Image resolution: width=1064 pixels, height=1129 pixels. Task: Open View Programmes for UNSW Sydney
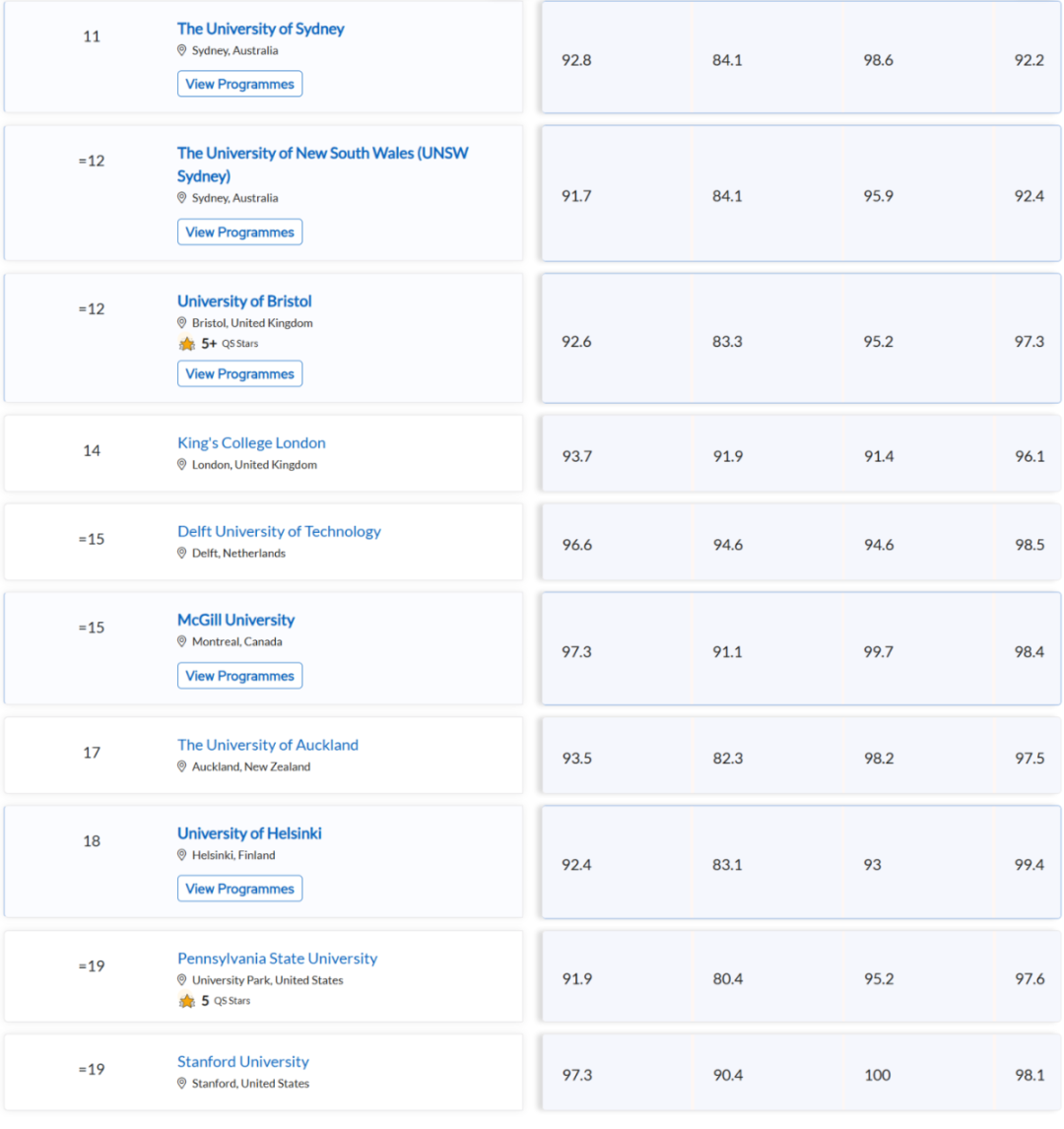coord(239,232)
